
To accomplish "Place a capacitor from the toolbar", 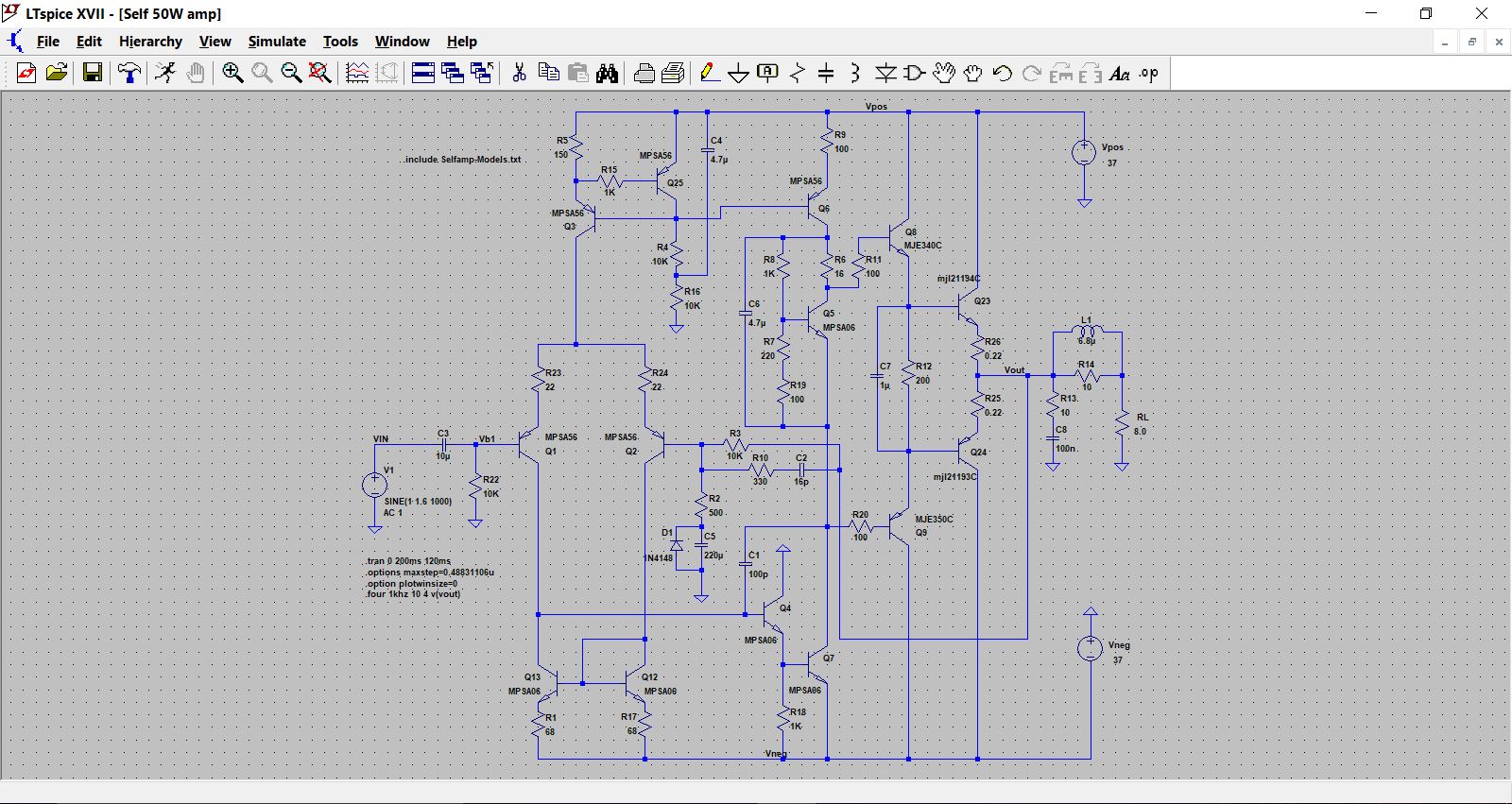I will click(826, 73).
